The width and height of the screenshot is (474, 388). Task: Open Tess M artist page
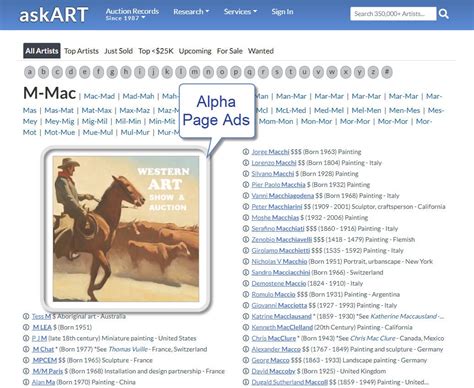(41, 316)
